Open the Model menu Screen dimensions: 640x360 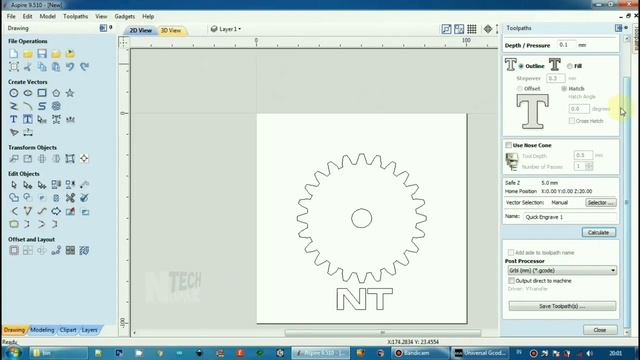[47, 16]
